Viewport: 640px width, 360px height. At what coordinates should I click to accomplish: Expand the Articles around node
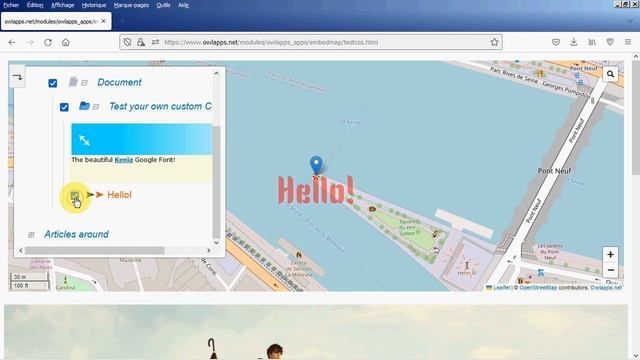pyautogui.click(x=31, y=235)
